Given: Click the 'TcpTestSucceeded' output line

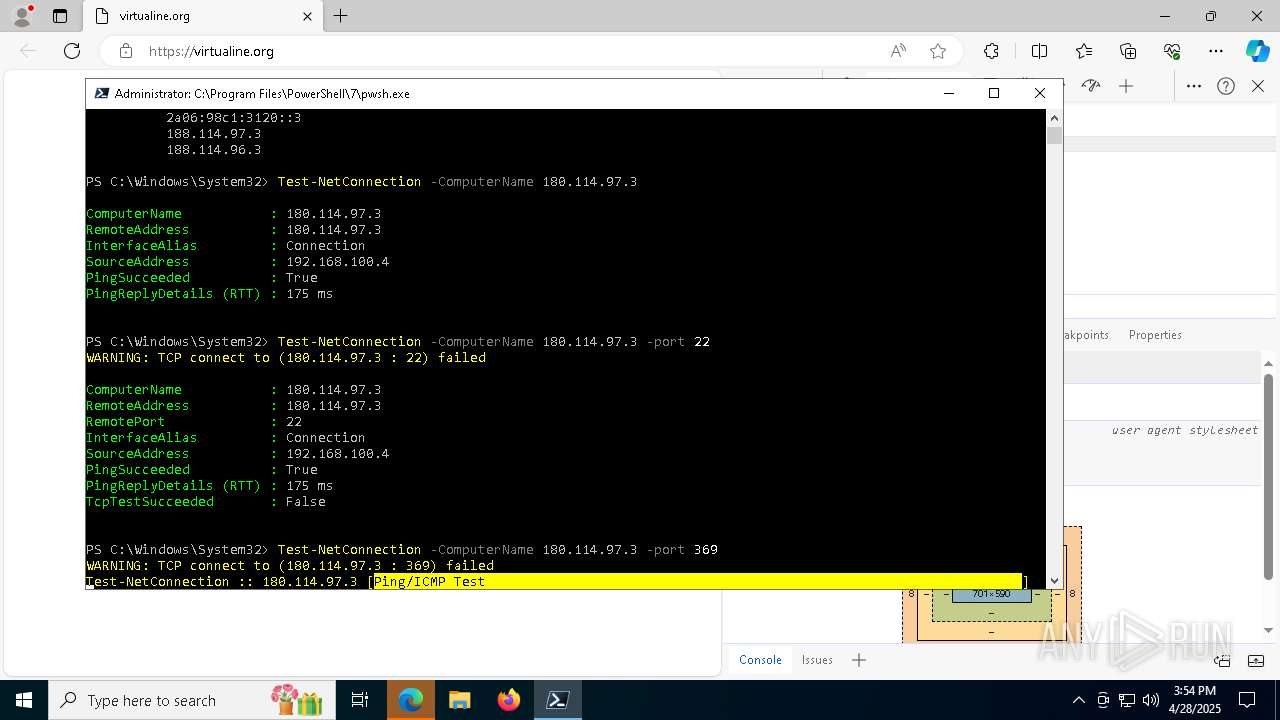Looking at the screenshot, I should [206, 502].
